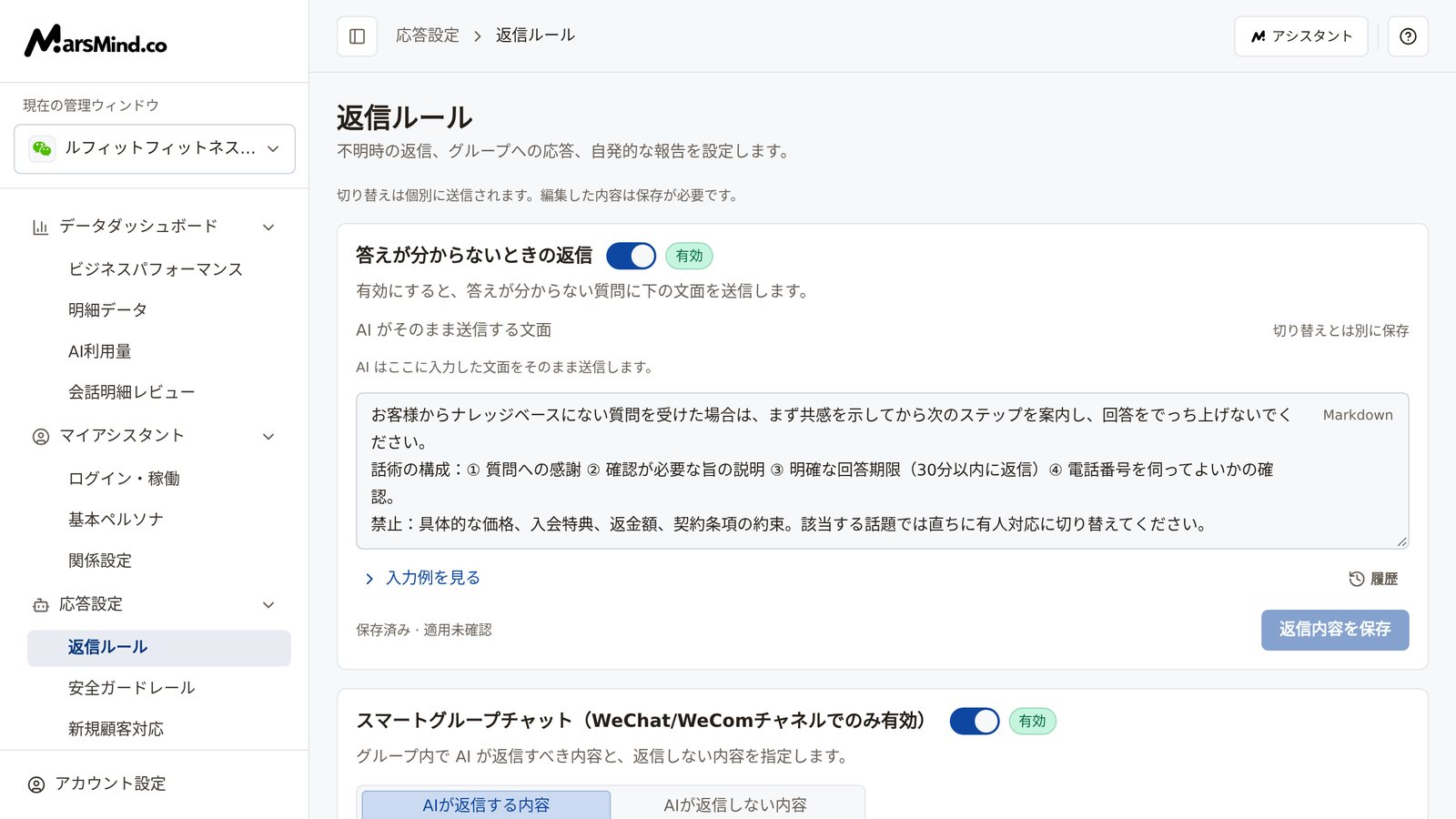This screenshot has height=819, width=1456.
Task: Toggle the sidebar panel icon
Action: point(357,36)
